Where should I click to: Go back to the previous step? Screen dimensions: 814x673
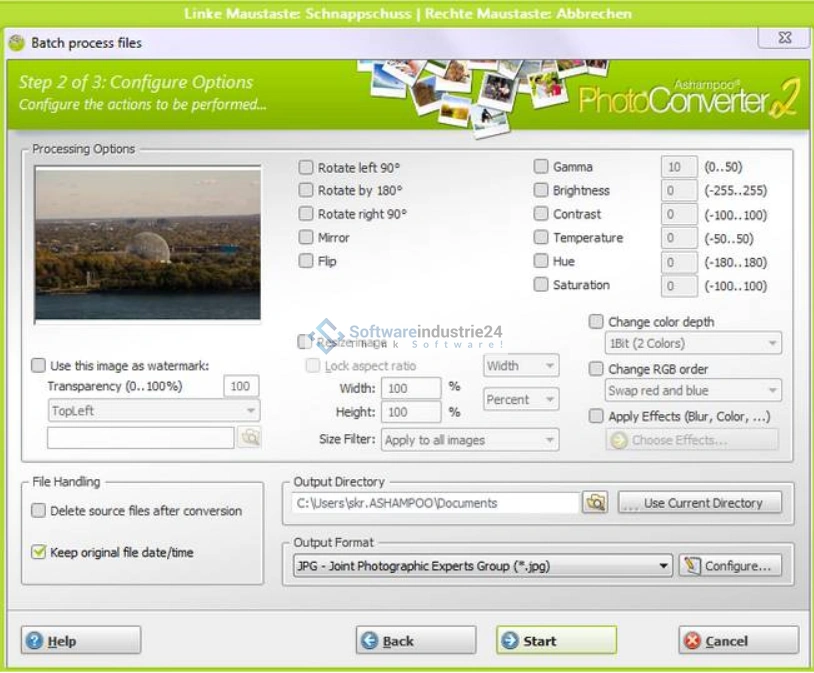(415, 641)
